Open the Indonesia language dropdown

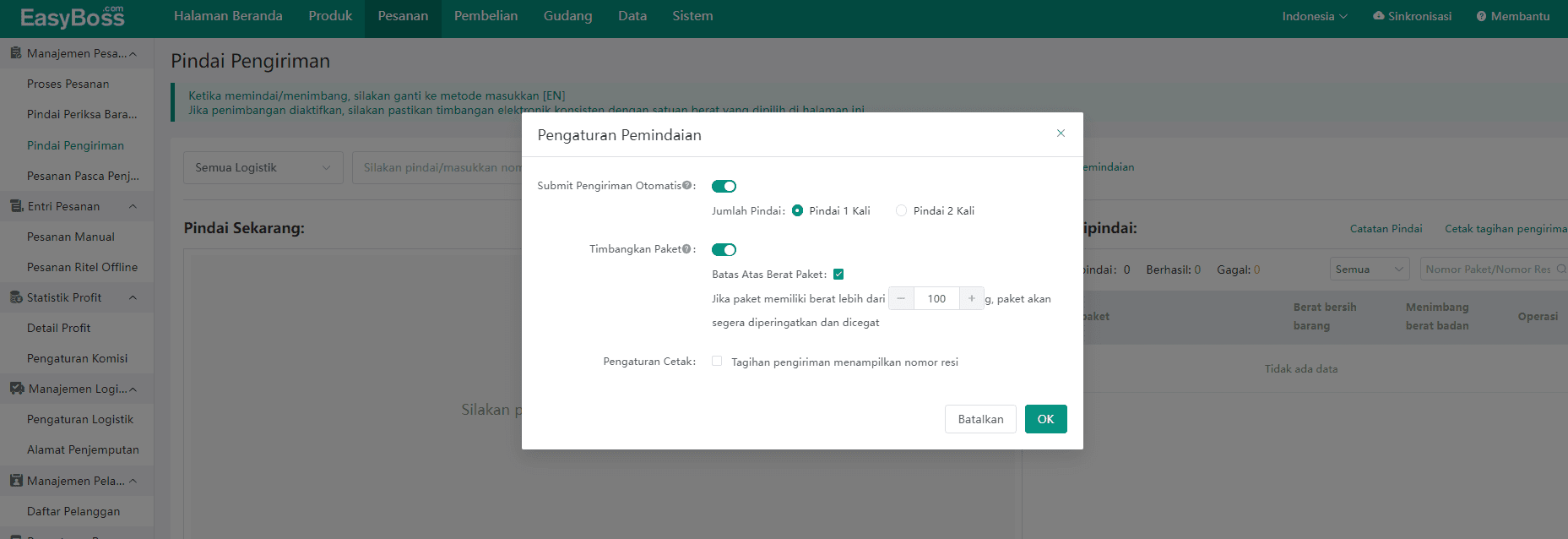[1314, 16]
